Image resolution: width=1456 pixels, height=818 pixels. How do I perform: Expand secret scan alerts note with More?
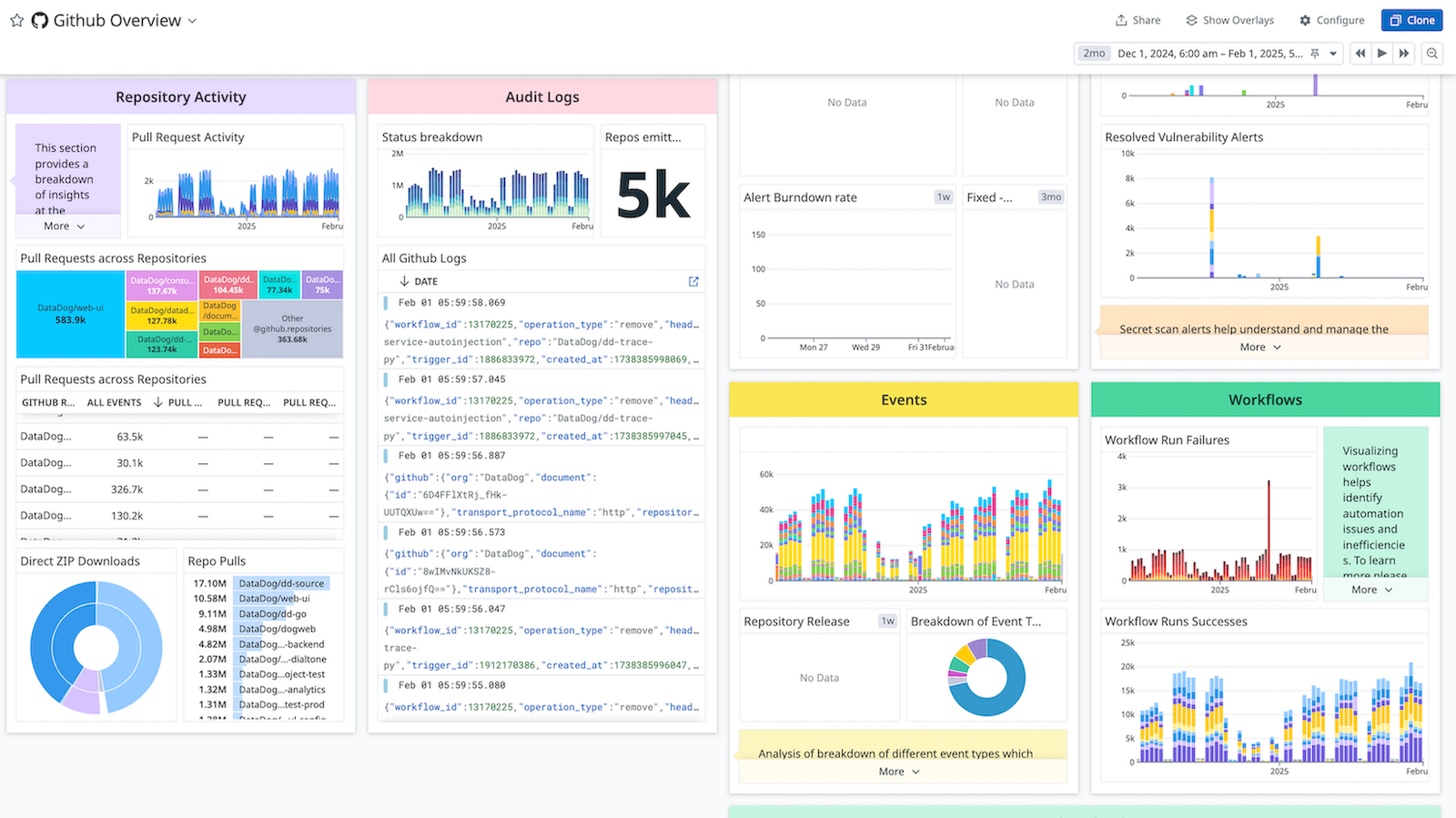(x=1260, y=347)
